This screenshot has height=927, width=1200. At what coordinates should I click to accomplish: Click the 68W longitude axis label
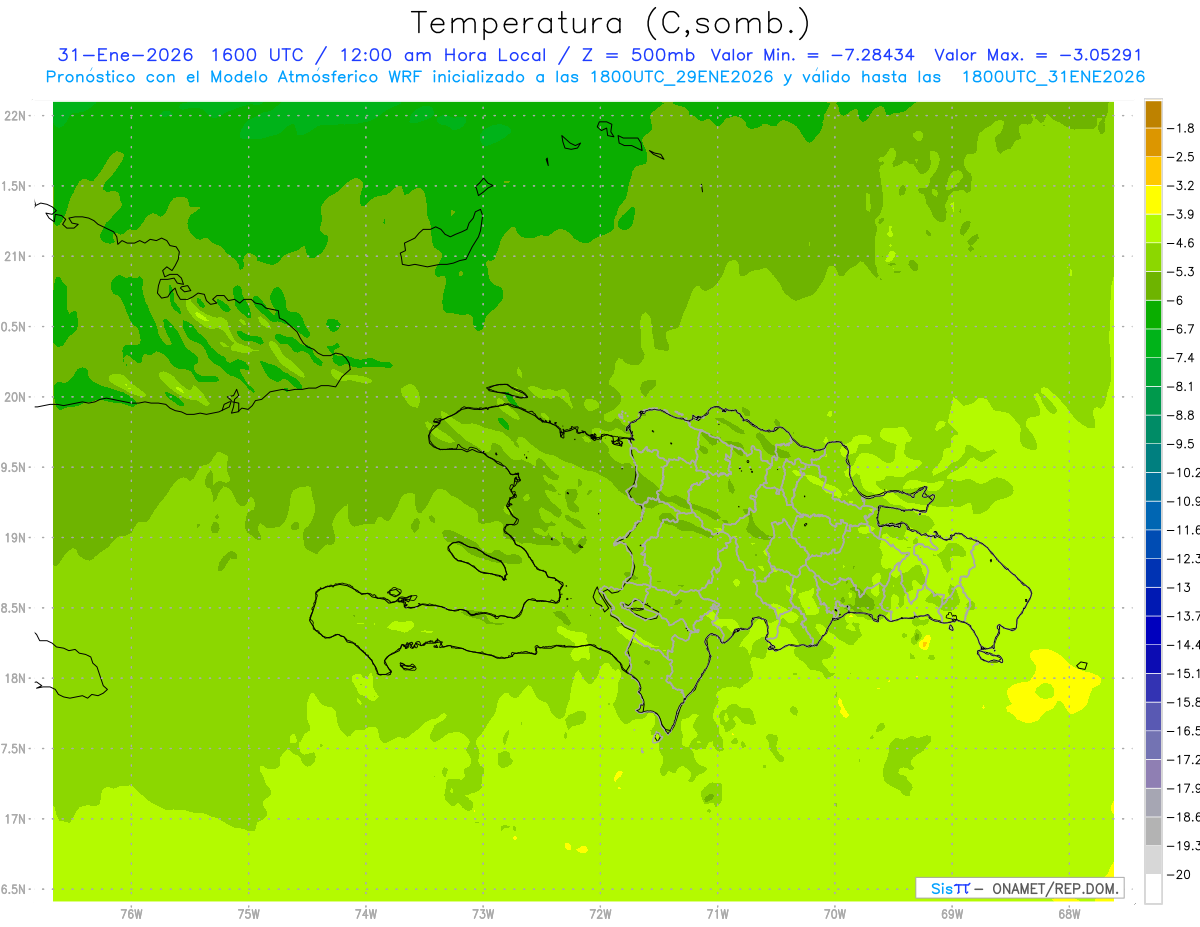pyautogui.click(x=1068, y=913)
